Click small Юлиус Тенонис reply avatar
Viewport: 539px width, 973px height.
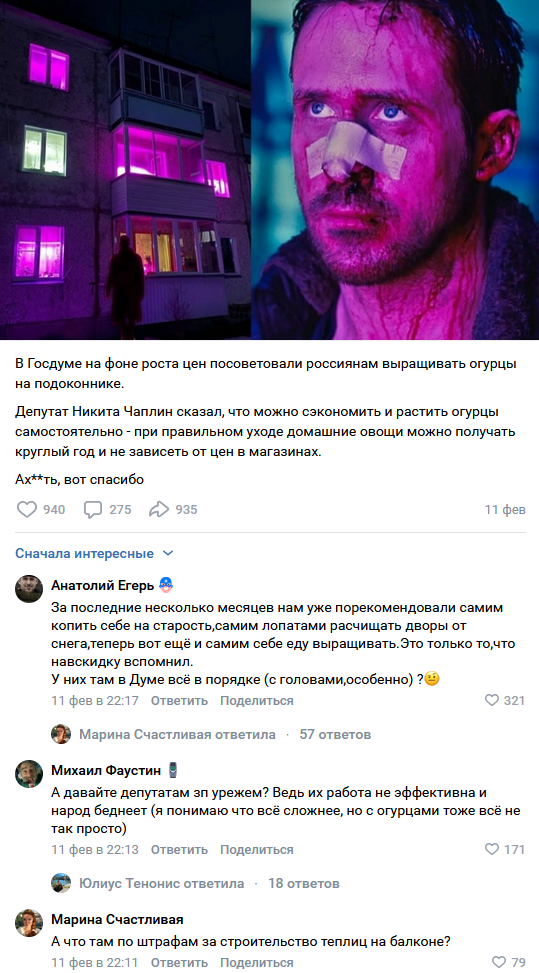[61, 883]
